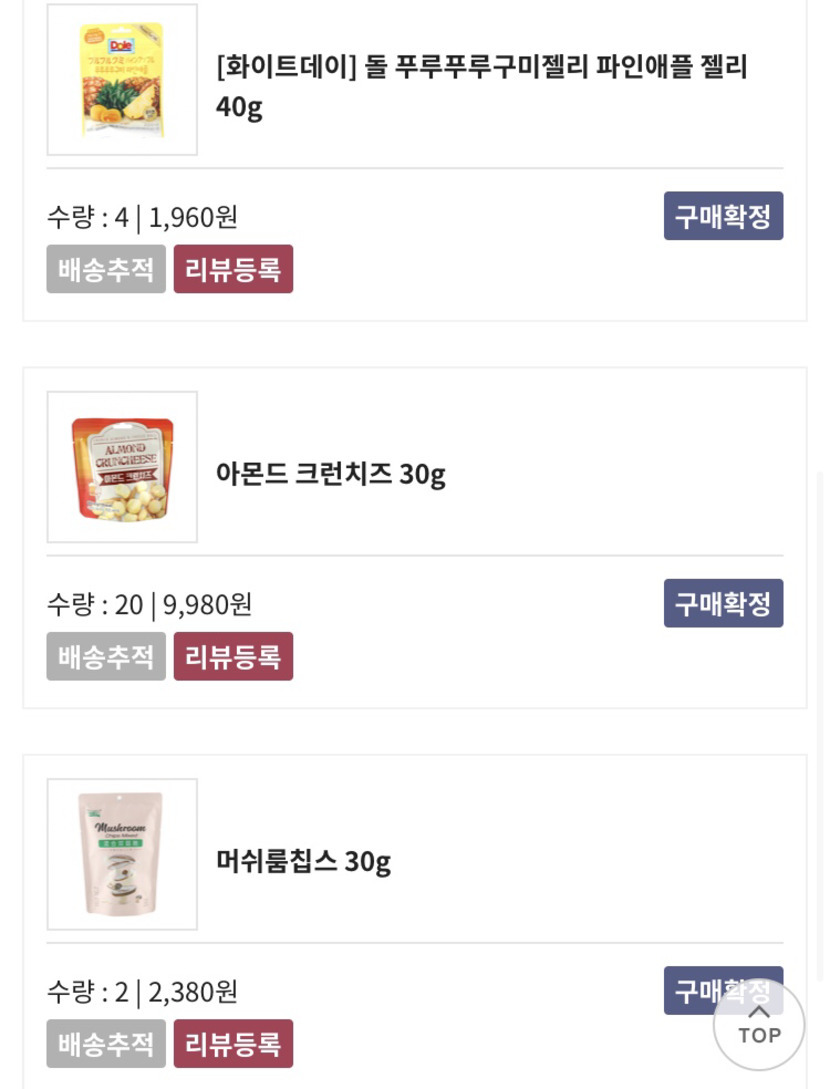The width and height of the screenshot is (830, 1089).
Task: Click 구매확정 for the 파인애플 젤리 order
Action: click(x=723, y=216)
